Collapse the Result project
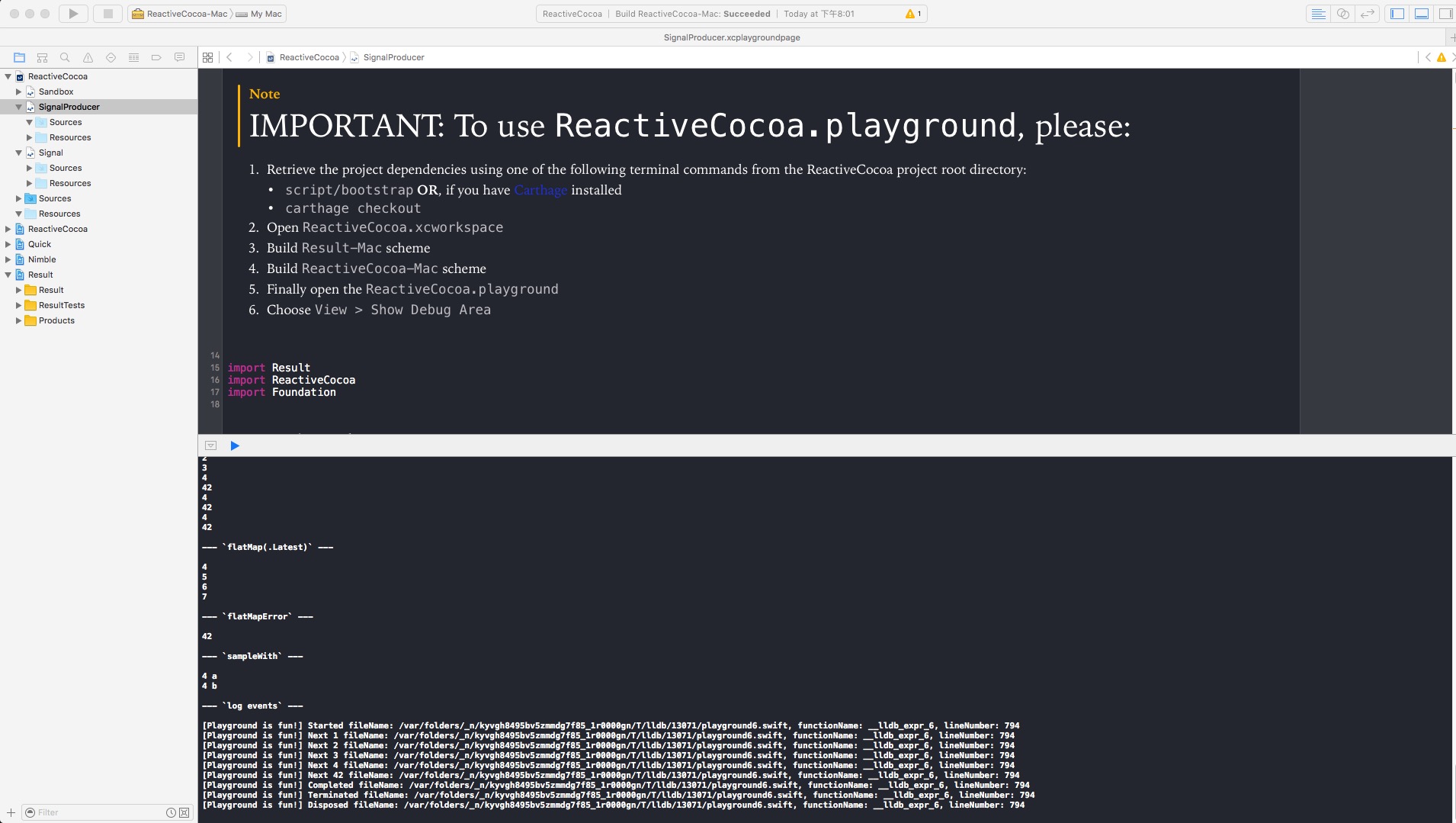 click(8, 275)
